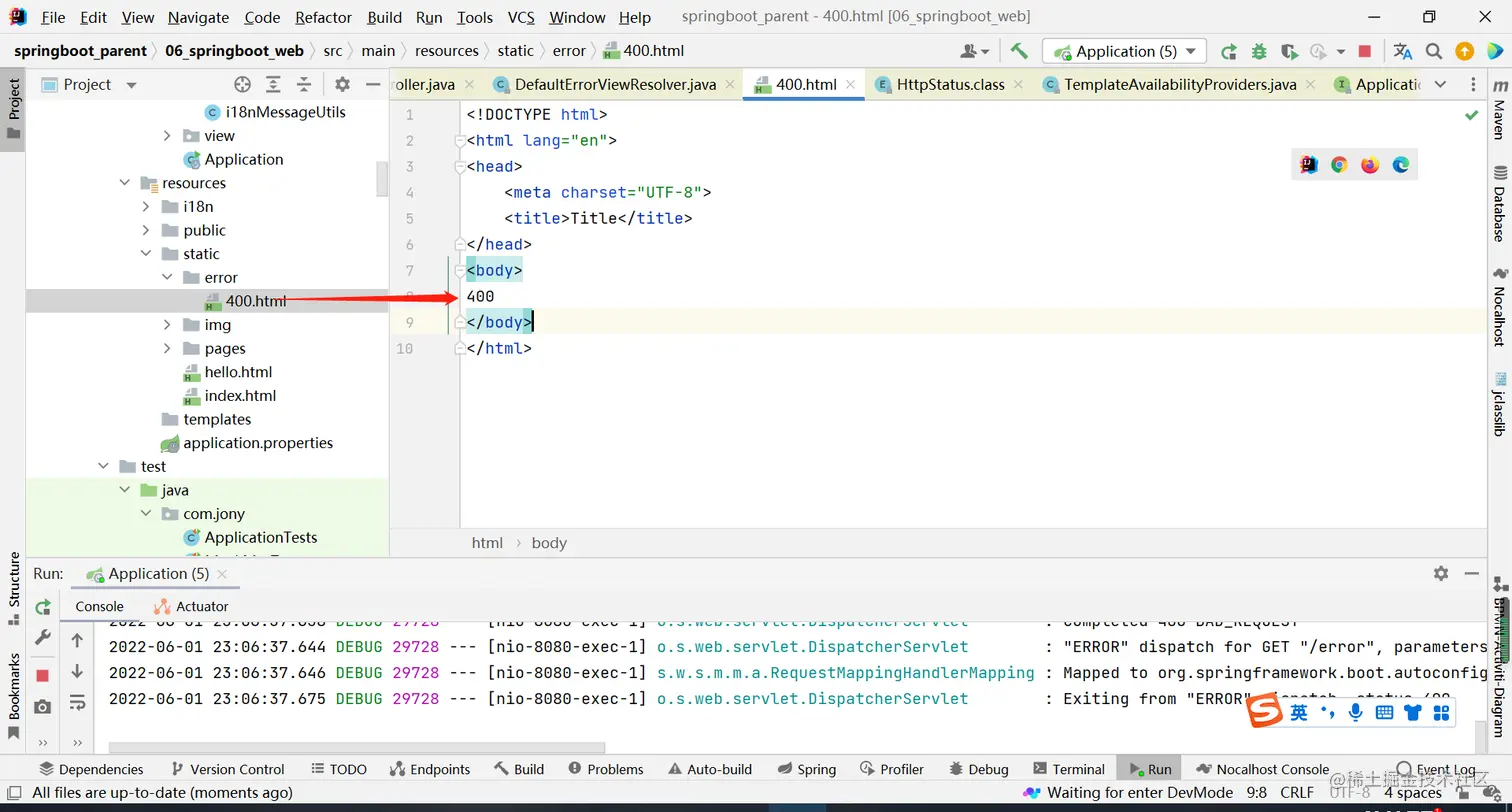Start debugging with the top toolbar bug icon
Viewport: 1512px width, 812px height.
(1259, 51)
